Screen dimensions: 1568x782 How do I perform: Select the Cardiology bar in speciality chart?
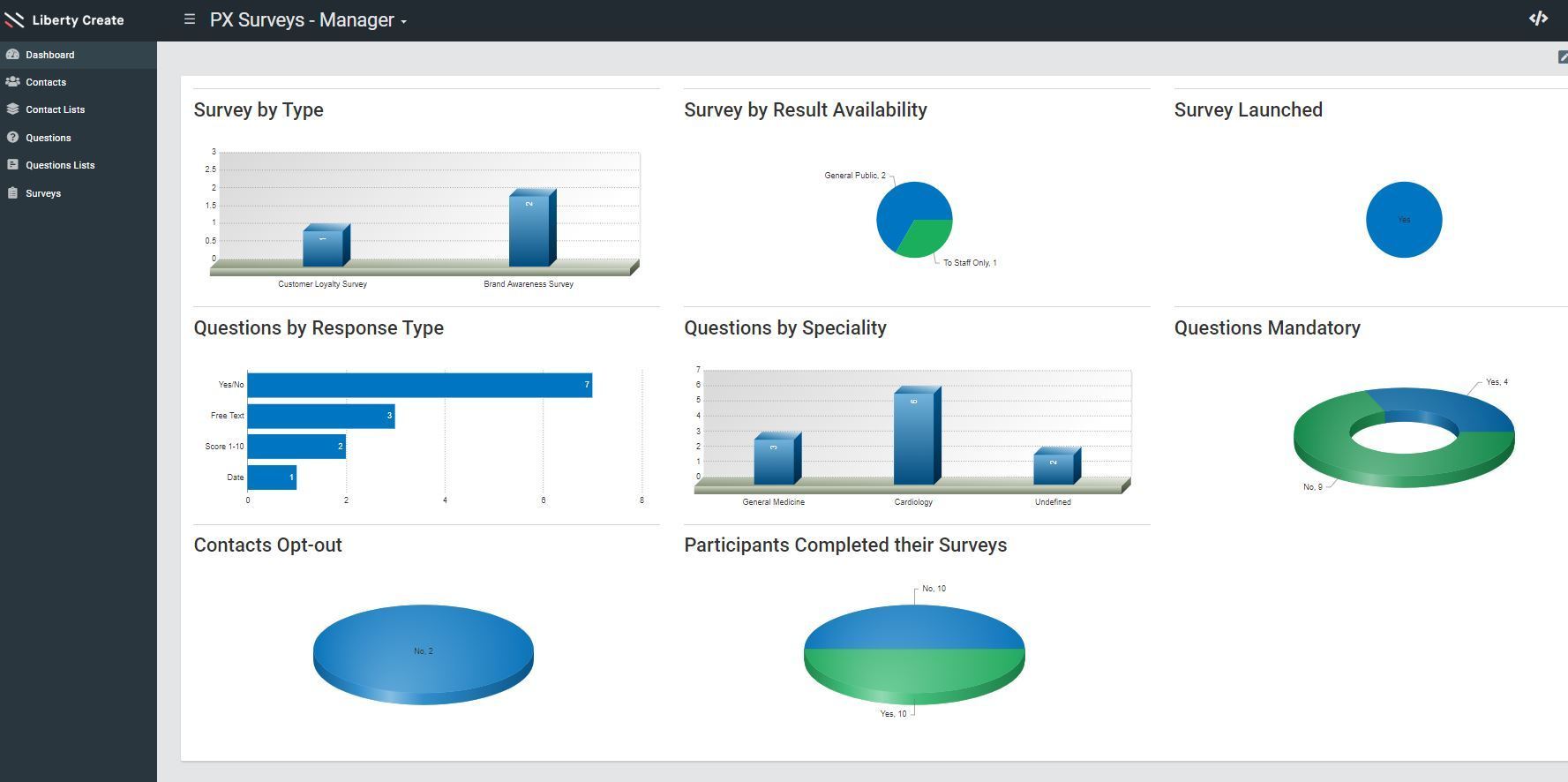point(914,438)
